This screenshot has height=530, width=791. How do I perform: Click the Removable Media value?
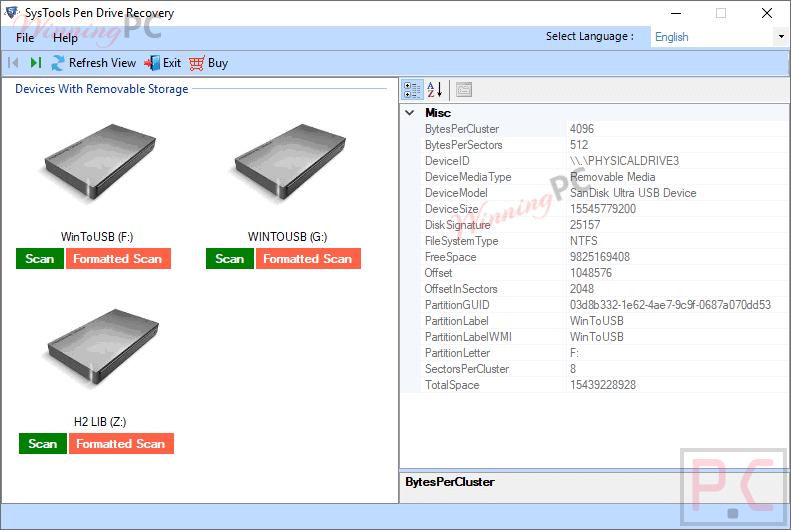[612, 177]
